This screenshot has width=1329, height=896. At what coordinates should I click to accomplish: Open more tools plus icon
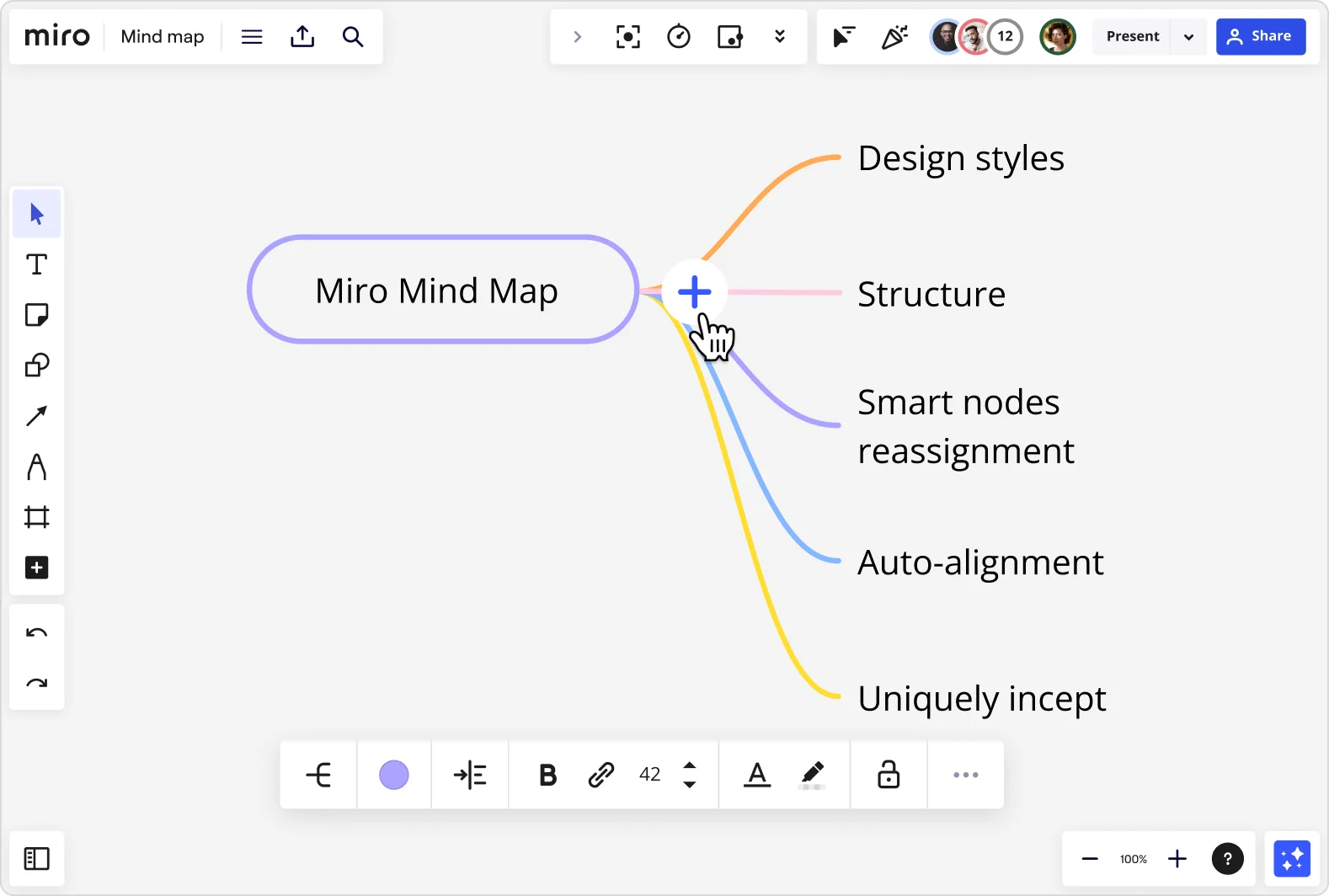(x=37, y=568)
